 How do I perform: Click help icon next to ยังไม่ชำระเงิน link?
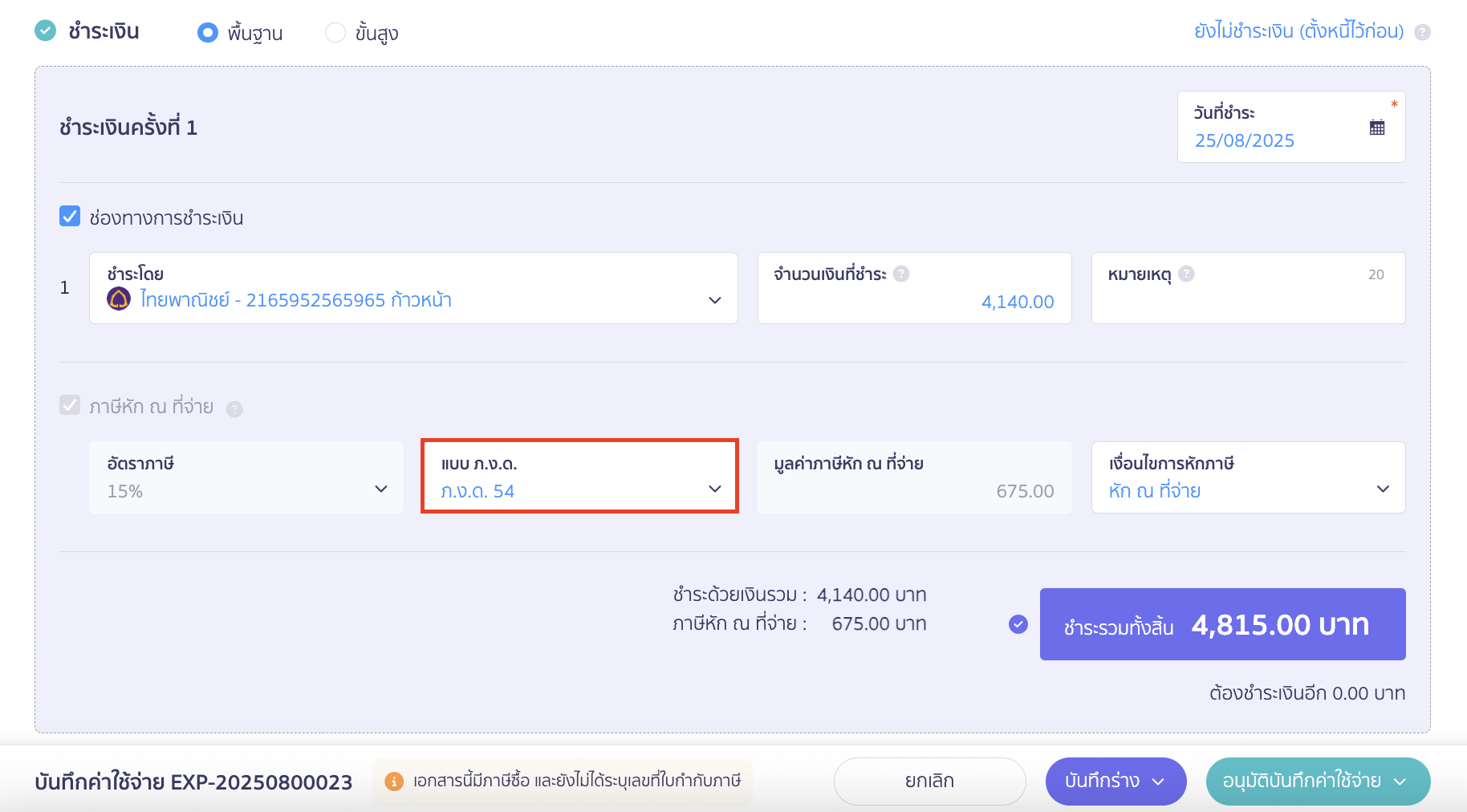tap(1422, 32)
